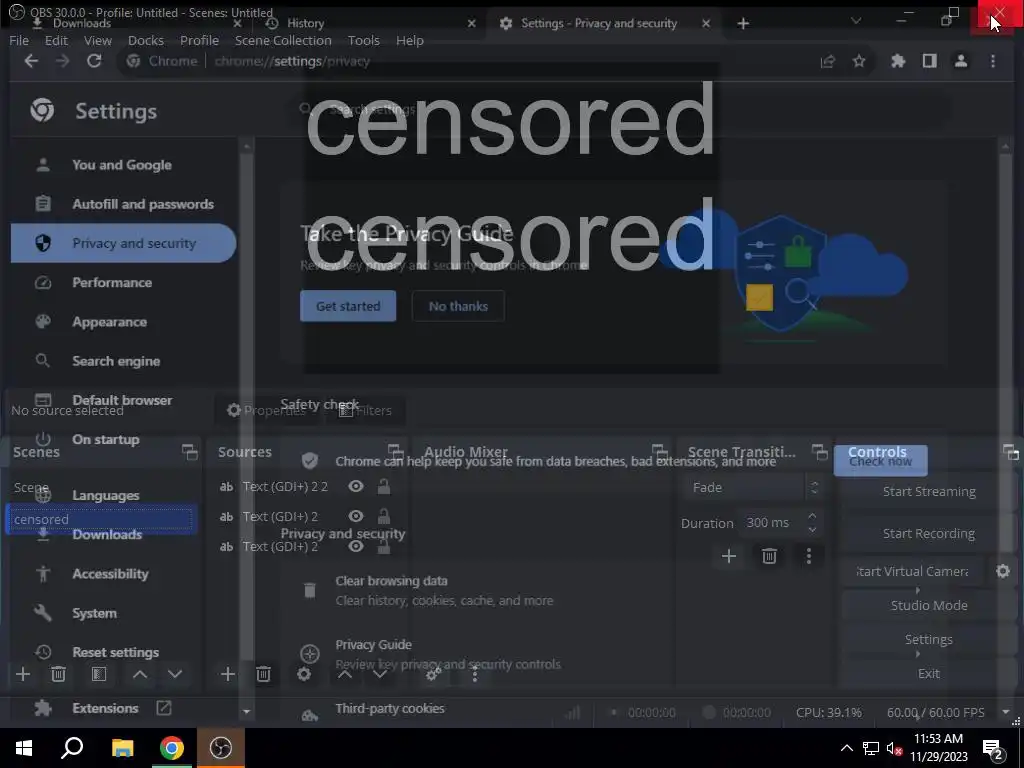The height and width of the screenshot is (768, 1024).
Task: Reload the Chrome settings page
Action: (x=94, y=61)
